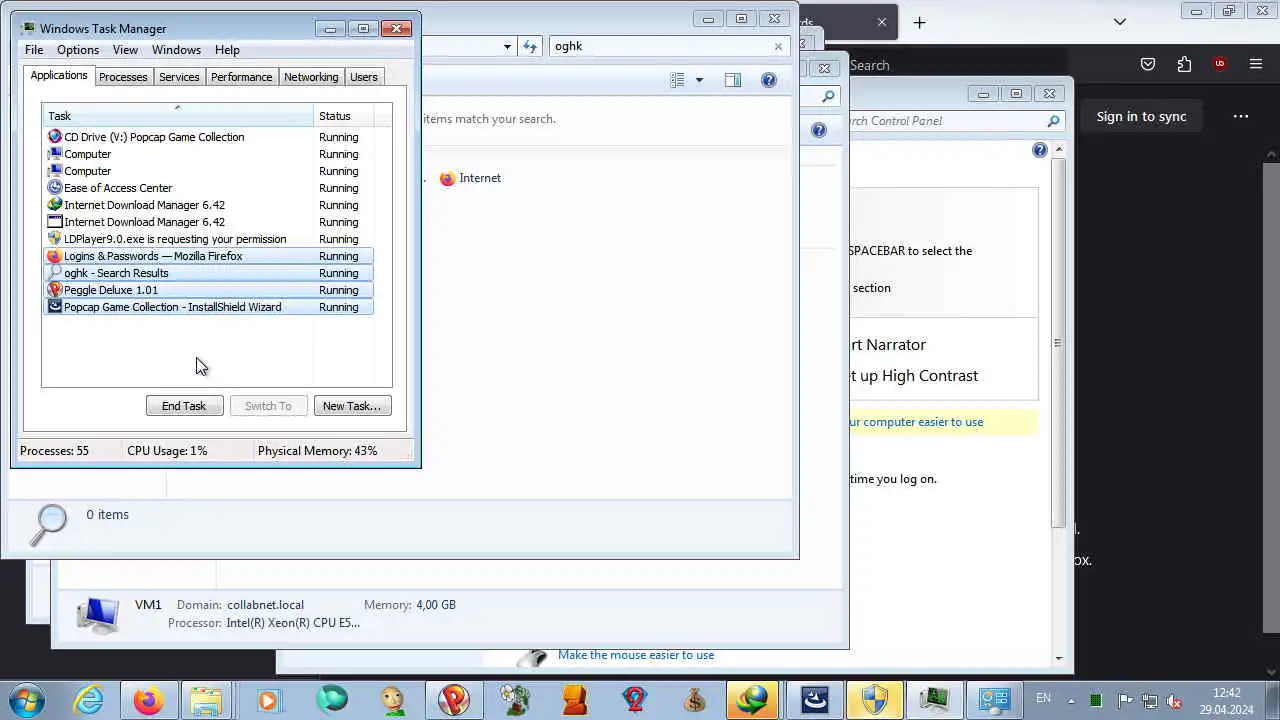Screen dimensions: 1280x720
Task: Open the EN language indicator
Action: pyautogui.click(x=1043, y=698)
